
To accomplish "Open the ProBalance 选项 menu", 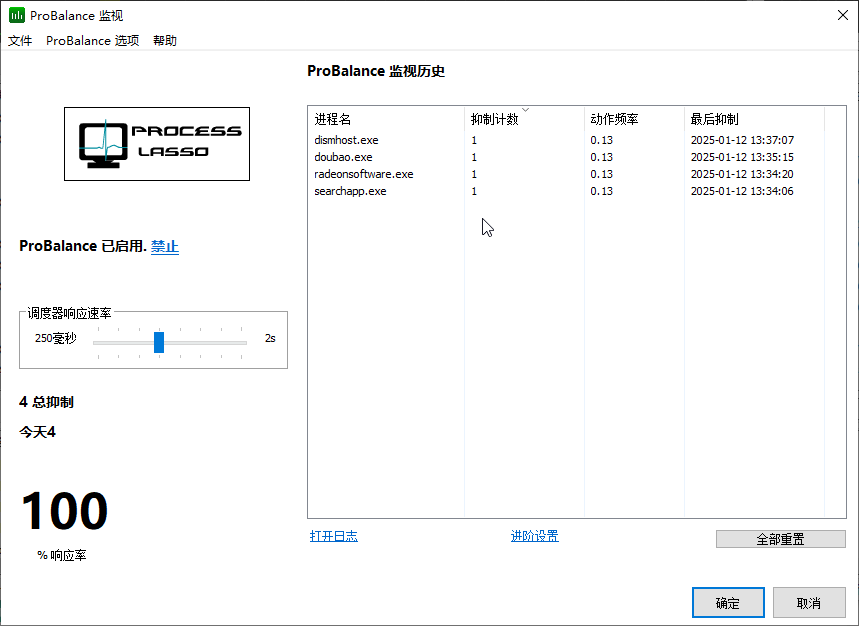I will [93, 41].
